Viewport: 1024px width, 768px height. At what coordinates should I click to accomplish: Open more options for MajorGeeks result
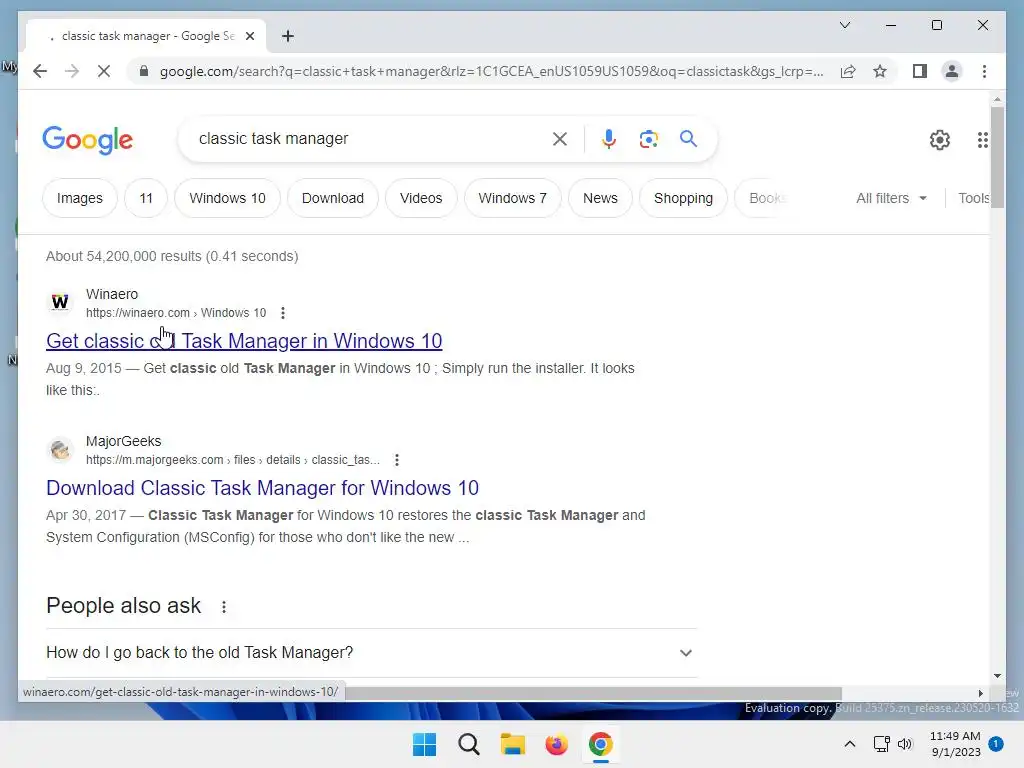pyautogui.click(x=396, y=460)
